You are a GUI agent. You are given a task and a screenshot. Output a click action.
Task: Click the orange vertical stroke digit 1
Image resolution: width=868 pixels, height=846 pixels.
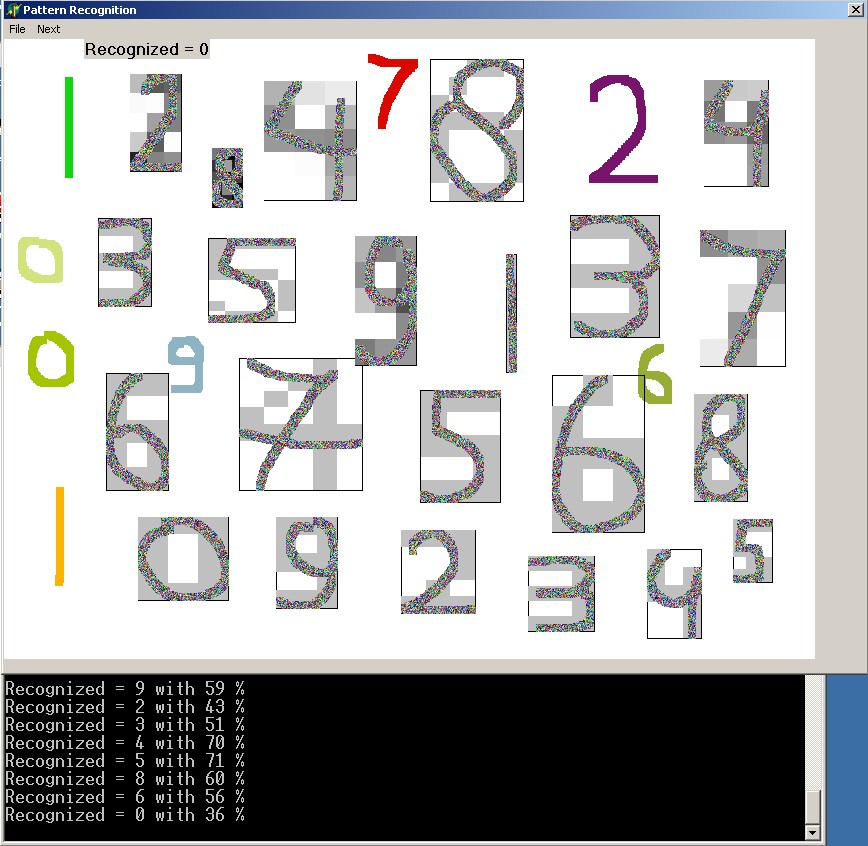60,535
